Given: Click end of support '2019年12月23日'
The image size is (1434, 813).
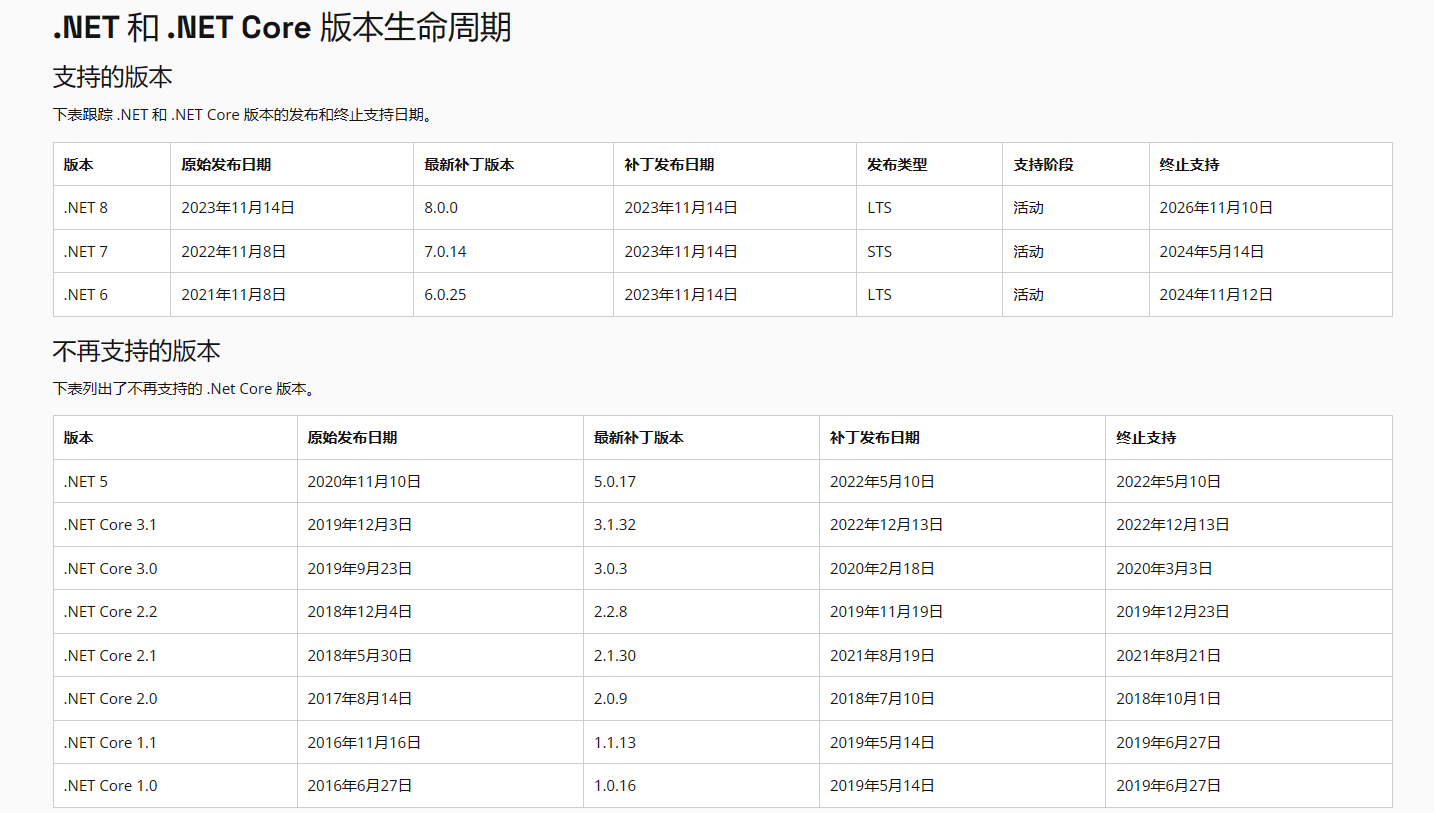Looking at the screenshot, I should click(x=1173, y=611).
